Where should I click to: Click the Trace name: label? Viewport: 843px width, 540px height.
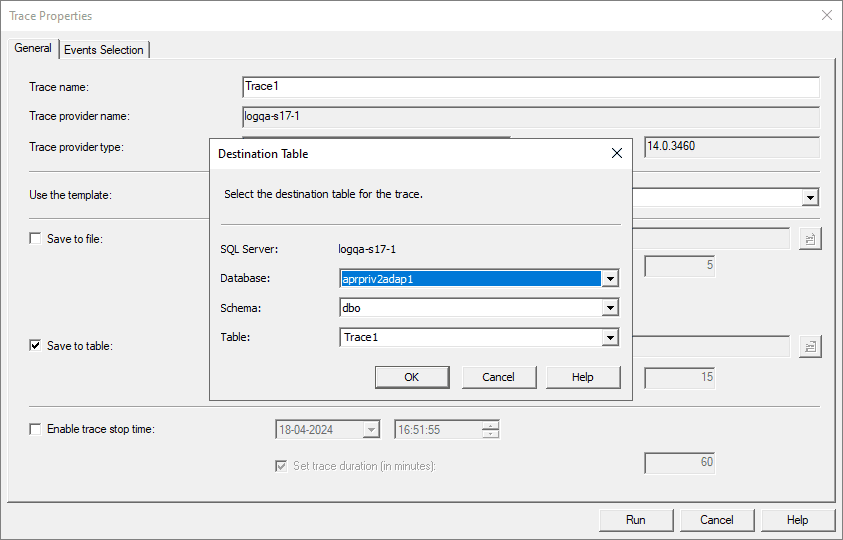(59, 87)
